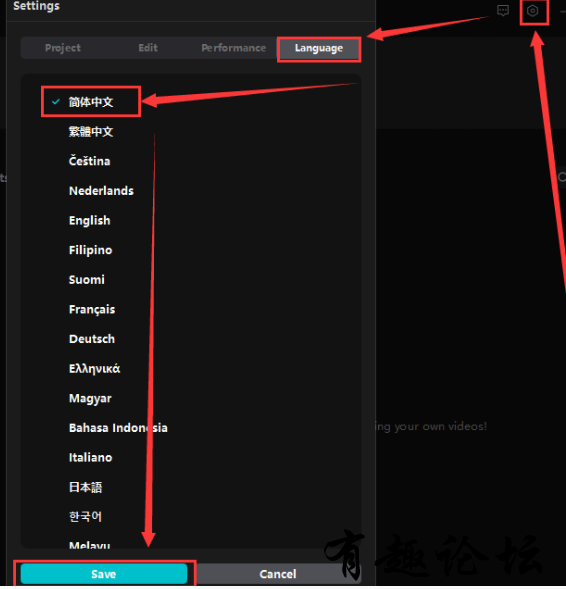
Task: Click the Language tab
Action: [319, 48]
